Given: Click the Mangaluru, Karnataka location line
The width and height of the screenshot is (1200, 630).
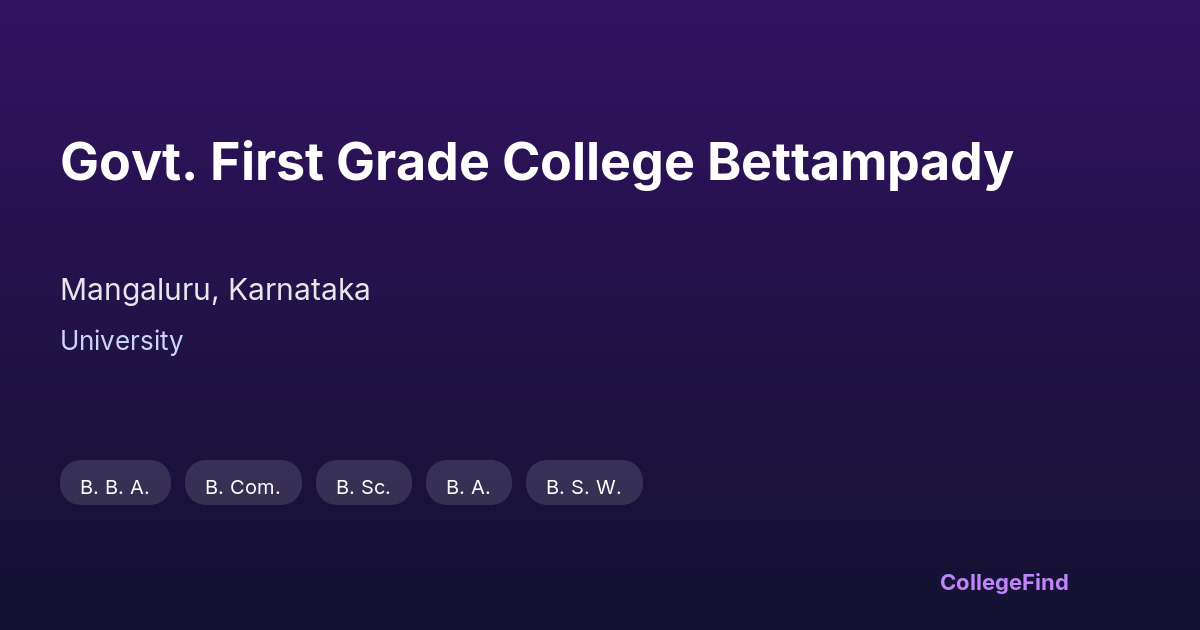Looking at the screenshot, I should [x=215, y=290].
